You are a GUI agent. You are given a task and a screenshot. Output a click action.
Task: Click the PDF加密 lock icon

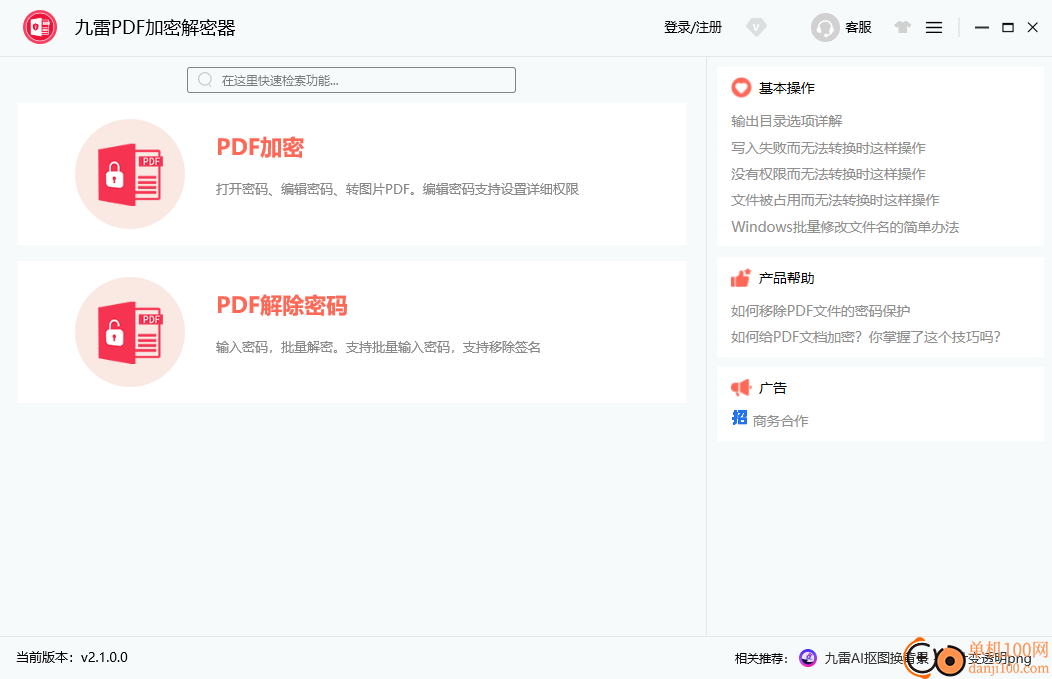[x=130, y=174]
